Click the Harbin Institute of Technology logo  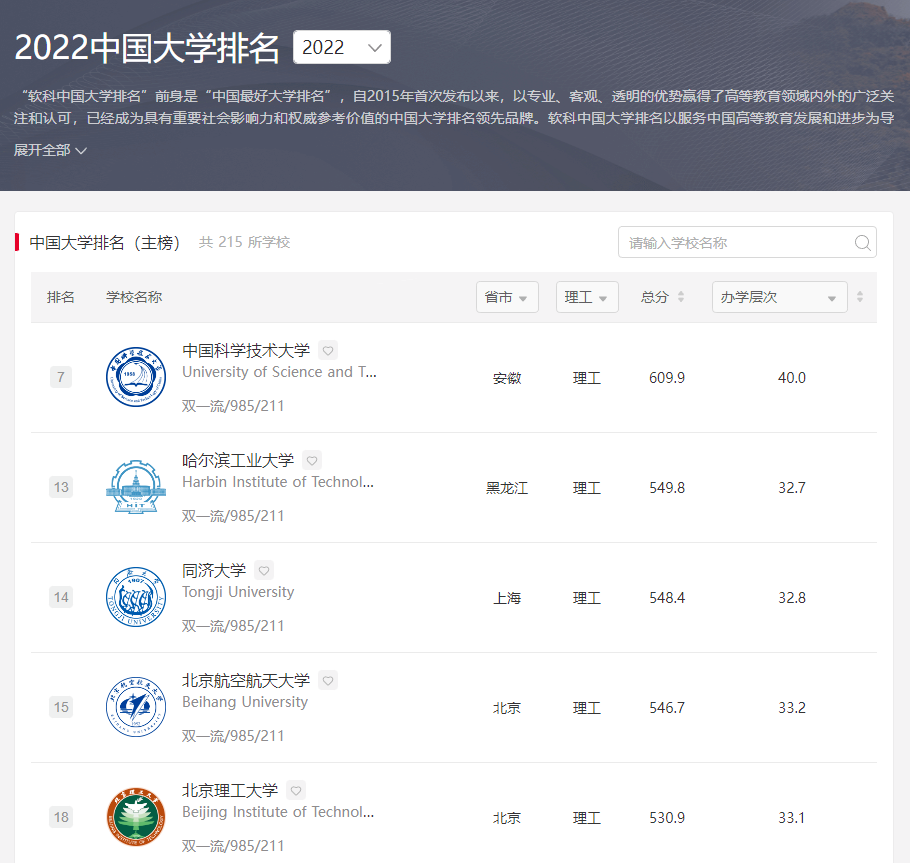pos(136,487)
